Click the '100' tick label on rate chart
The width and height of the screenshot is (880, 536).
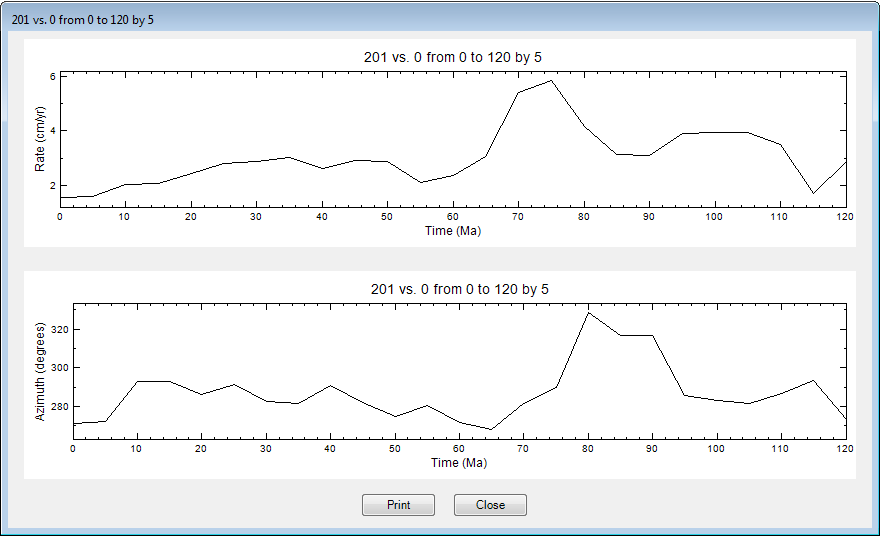click(x=714, y=217)
